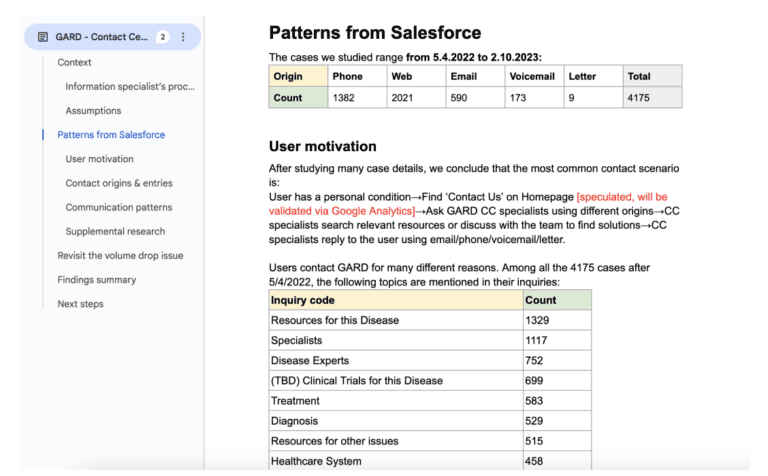Jump to Context in the outline
The height and width of the screenshot is (476, 768).
tap(74, 62)
